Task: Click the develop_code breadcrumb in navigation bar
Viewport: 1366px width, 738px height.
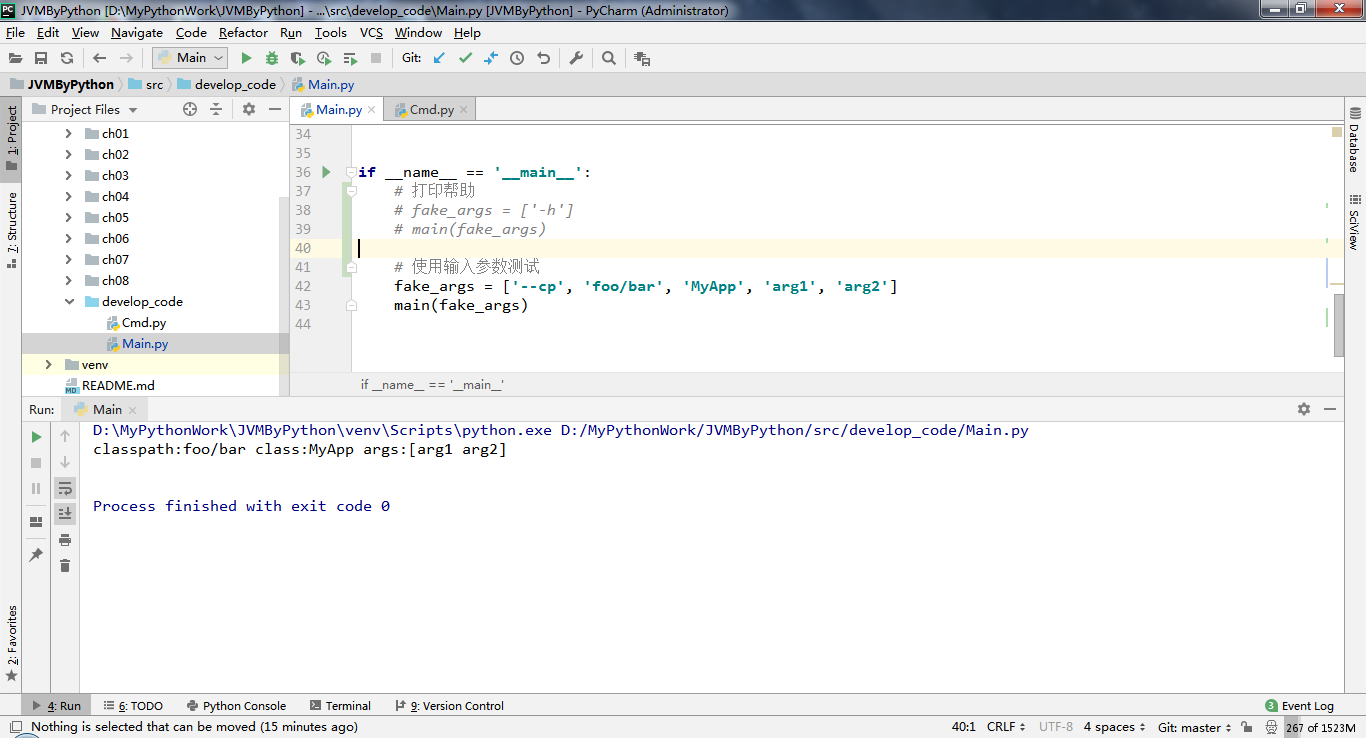Action: tap(226, 84)
